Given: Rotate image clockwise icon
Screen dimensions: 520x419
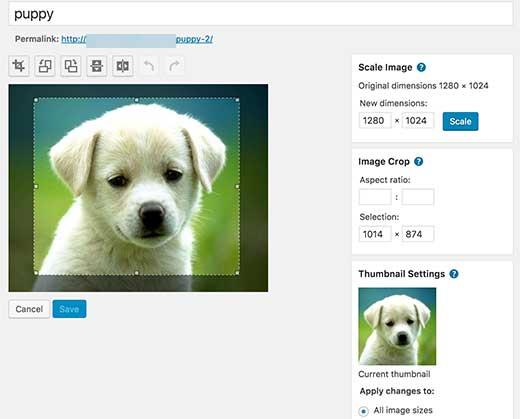Looking at the screenshot, I should [x=71, y=66].
